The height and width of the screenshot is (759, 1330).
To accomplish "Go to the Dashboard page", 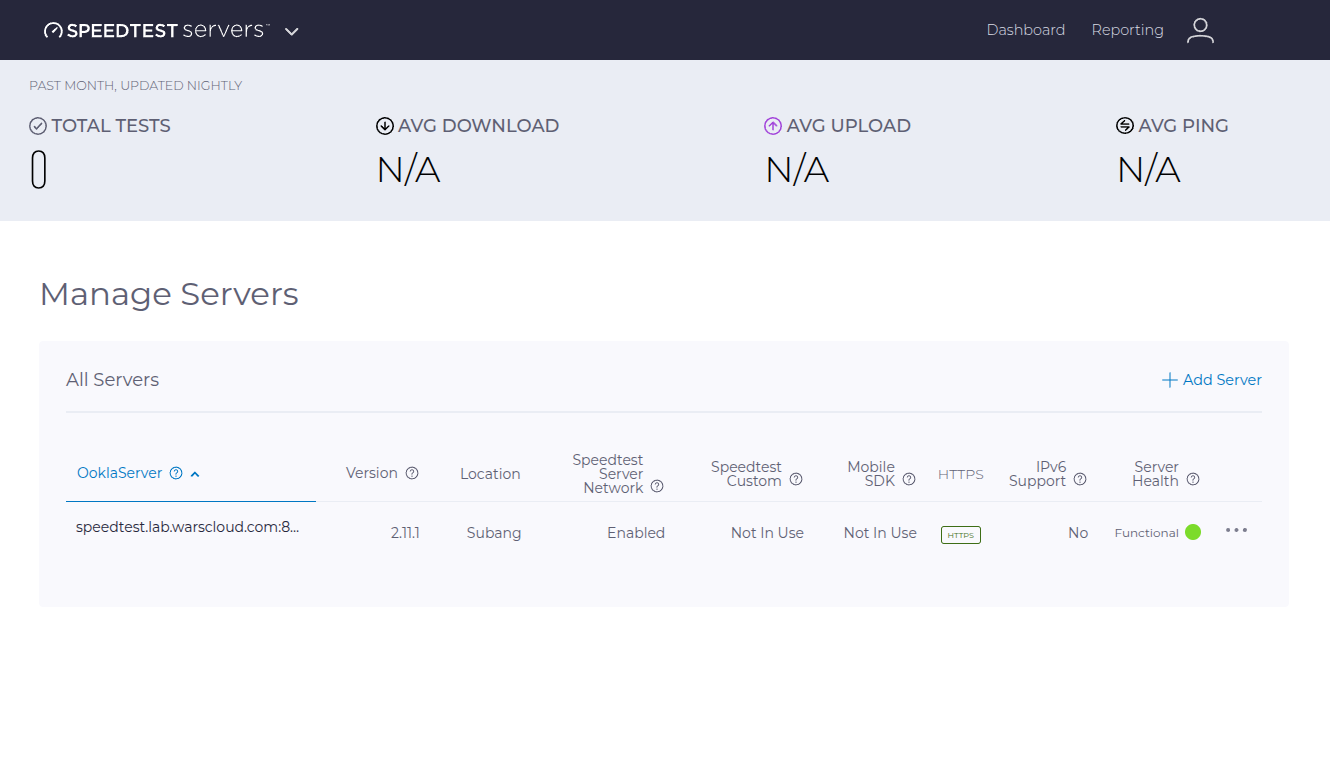I will tap(1026, 29).
